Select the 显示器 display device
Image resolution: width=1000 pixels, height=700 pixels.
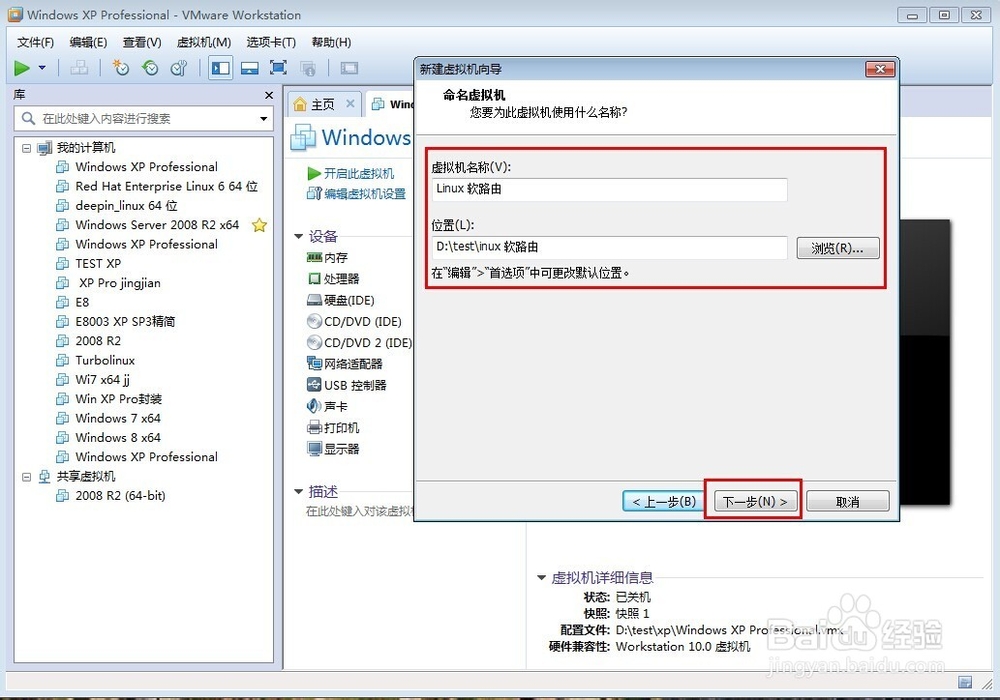(x=334, y=449)
